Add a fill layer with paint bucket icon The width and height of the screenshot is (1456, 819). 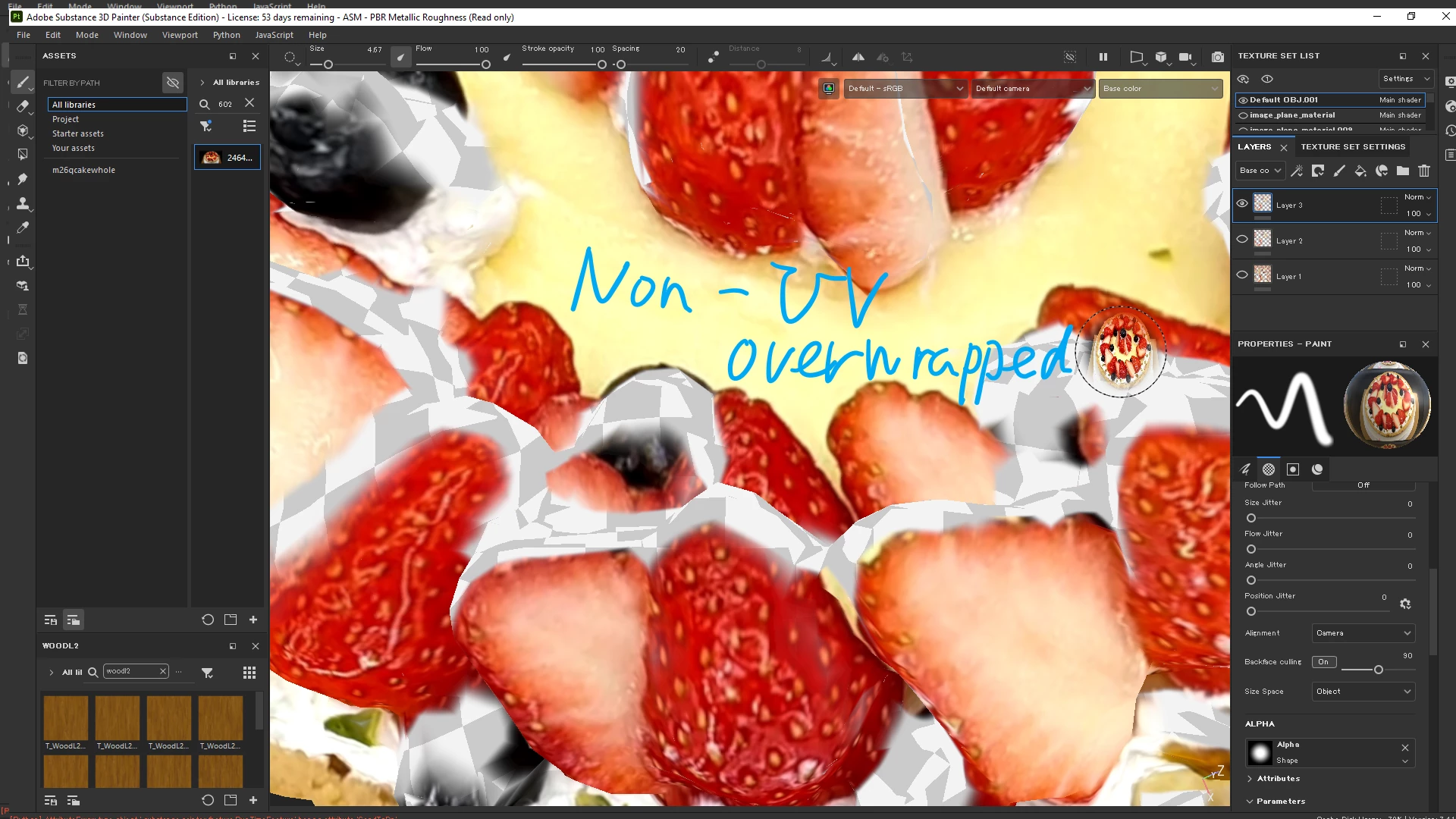pos(1360,171)
